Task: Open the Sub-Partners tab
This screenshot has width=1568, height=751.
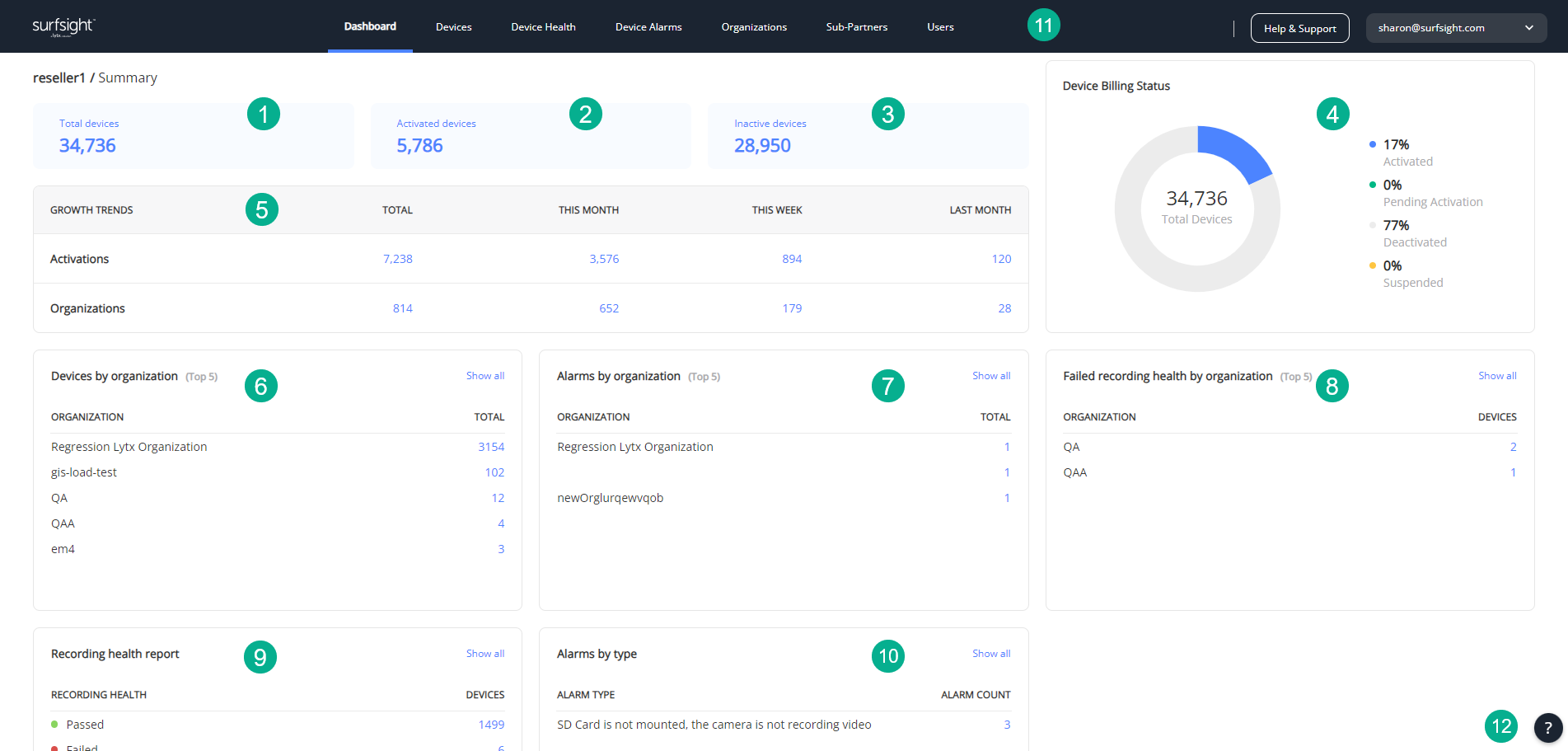Action: (857, 27)
